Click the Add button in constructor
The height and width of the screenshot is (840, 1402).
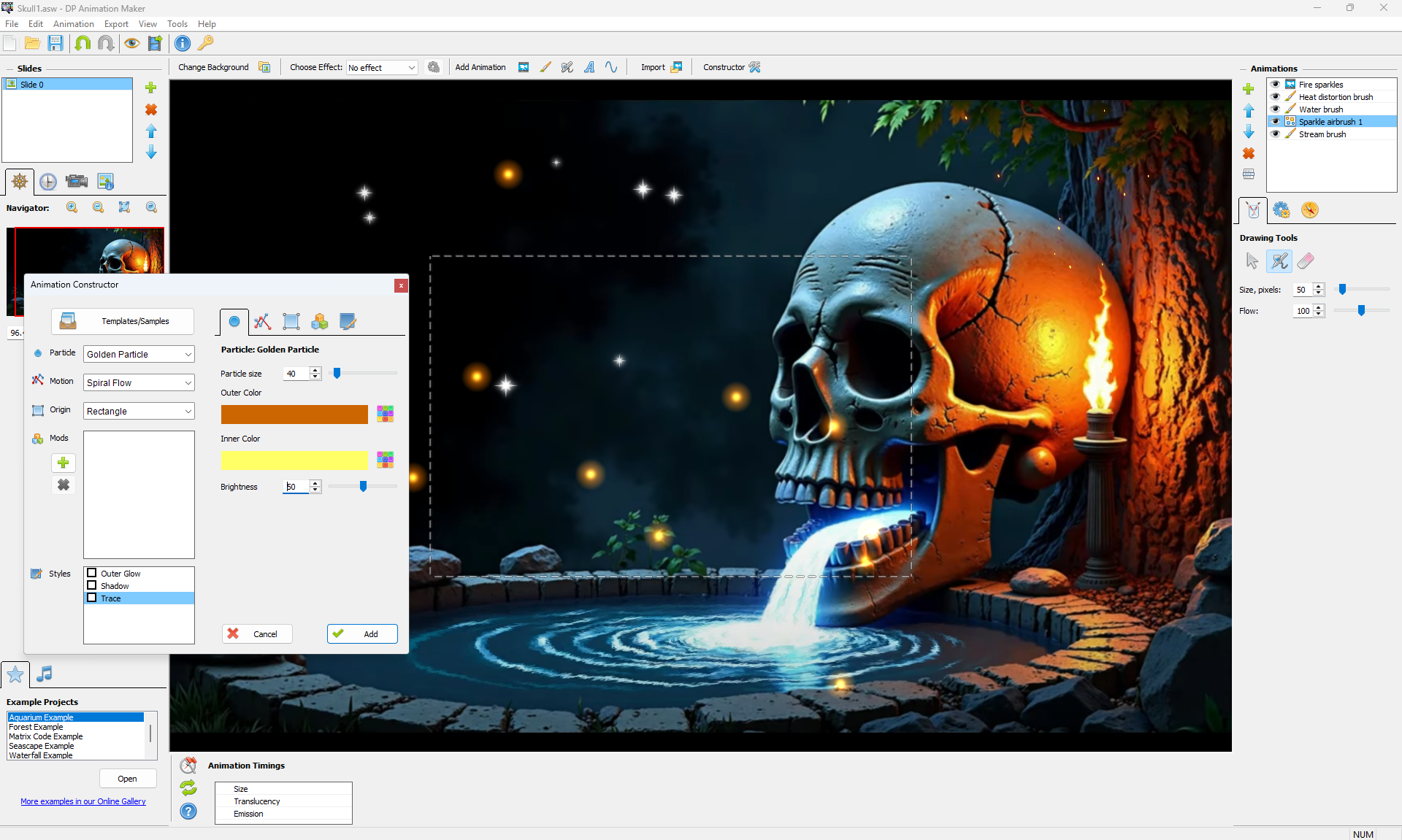coord(362,633)
